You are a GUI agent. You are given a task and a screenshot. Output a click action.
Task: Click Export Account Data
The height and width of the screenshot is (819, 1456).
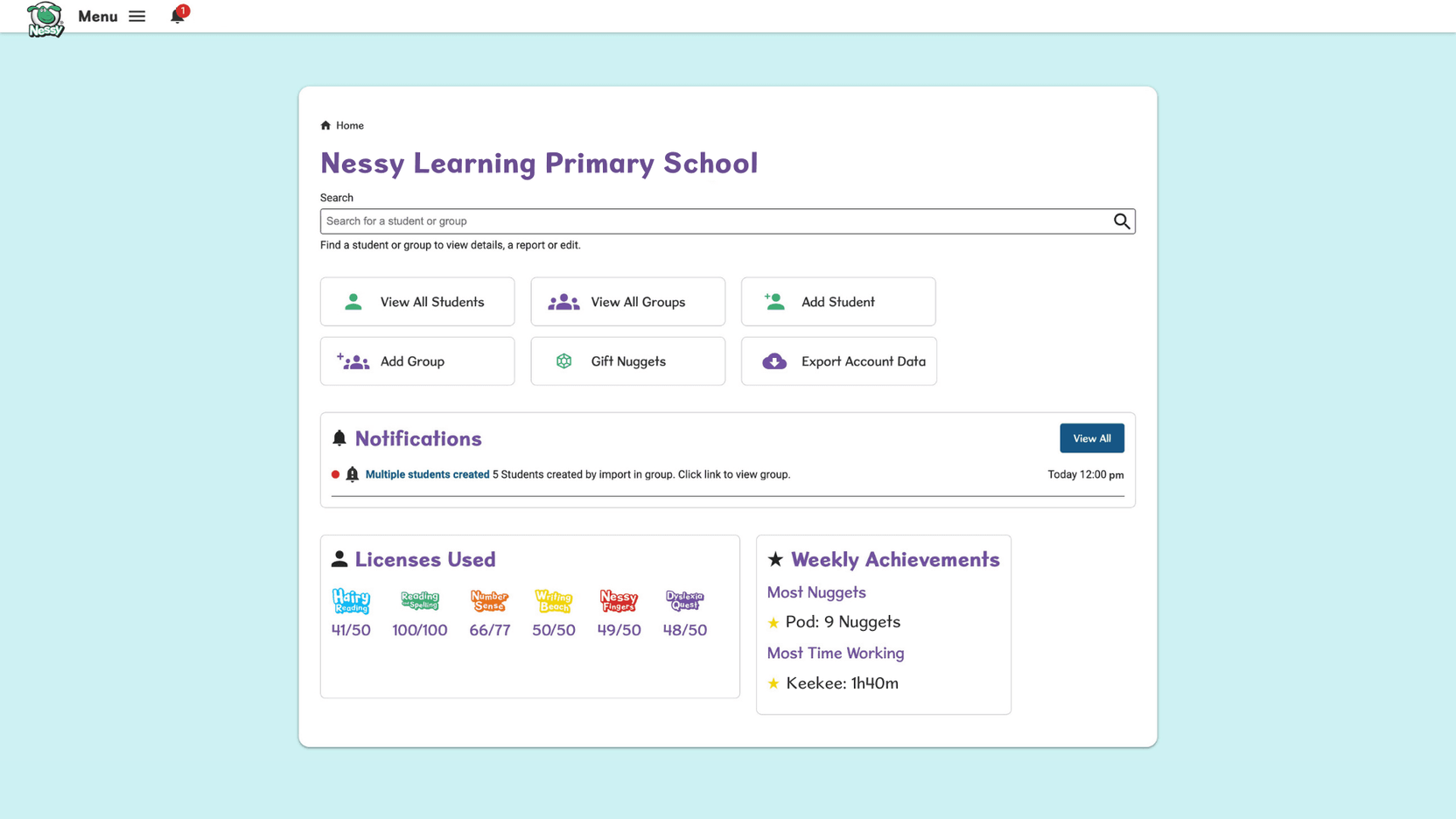[838, 361]
